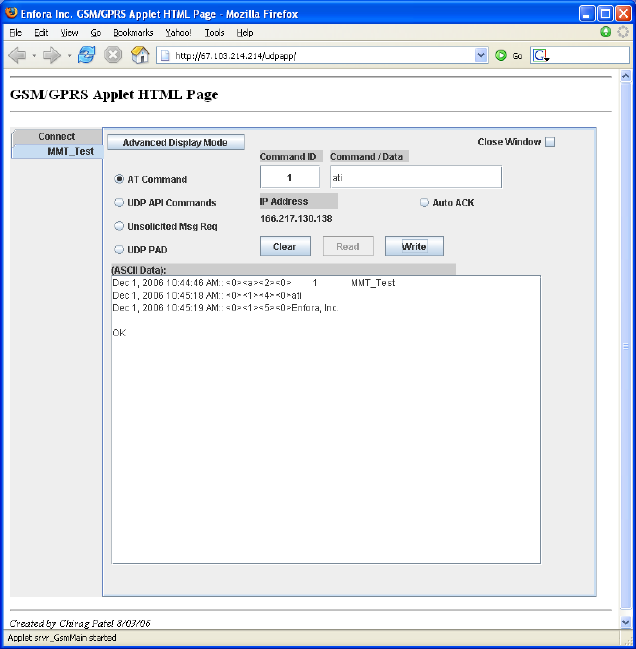Click the Write button
636x649 pixels.
pyautogui.click(x=414, y=246)
